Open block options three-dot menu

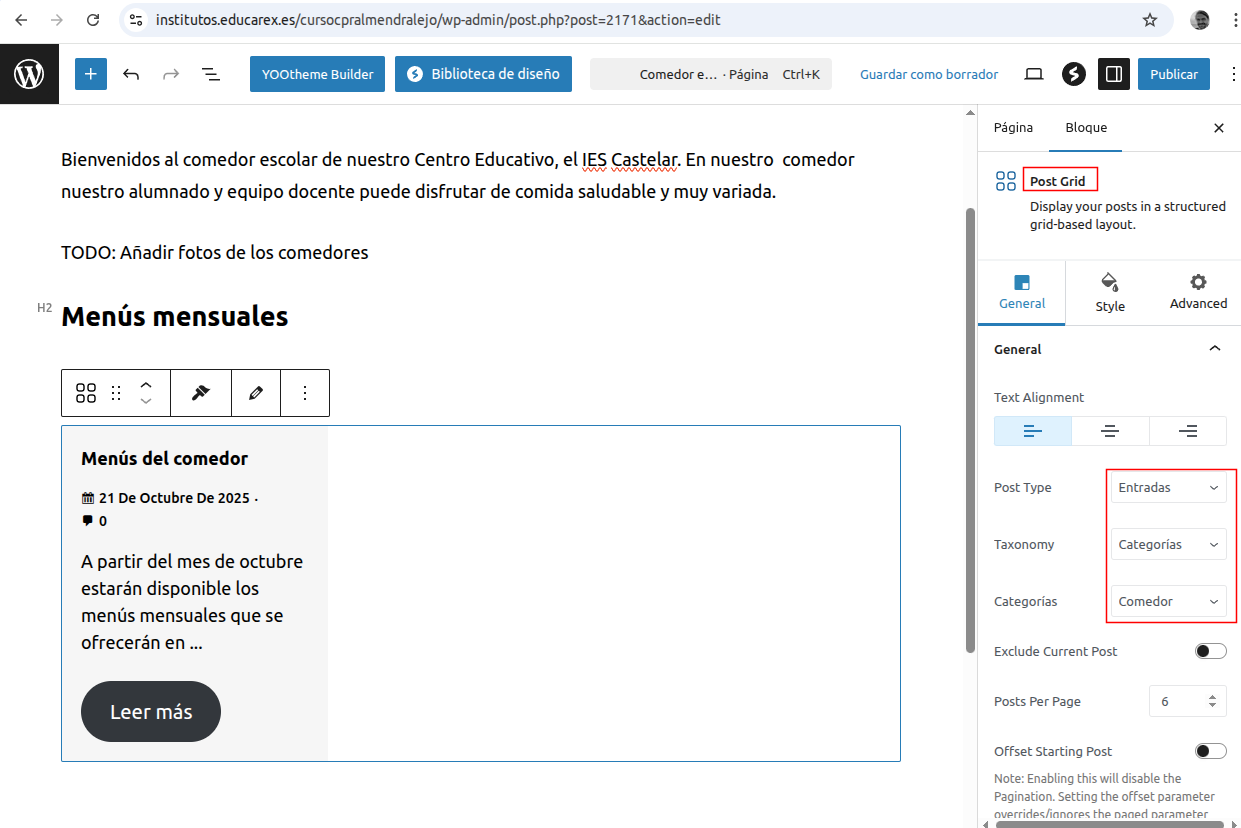coord(305,393)
